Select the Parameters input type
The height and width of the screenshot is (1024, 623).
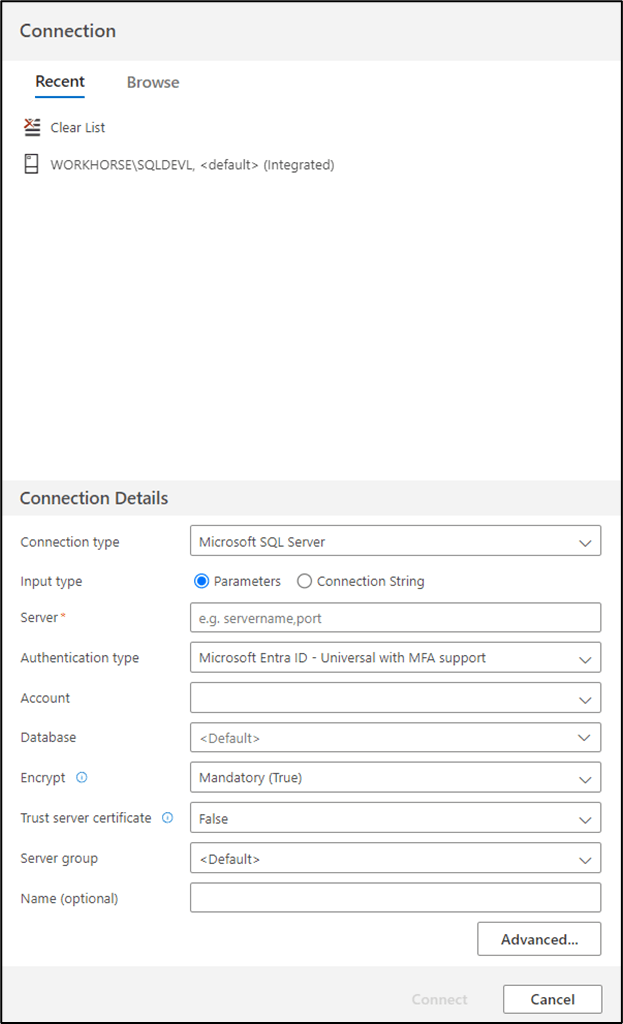[x=202, y=581]
